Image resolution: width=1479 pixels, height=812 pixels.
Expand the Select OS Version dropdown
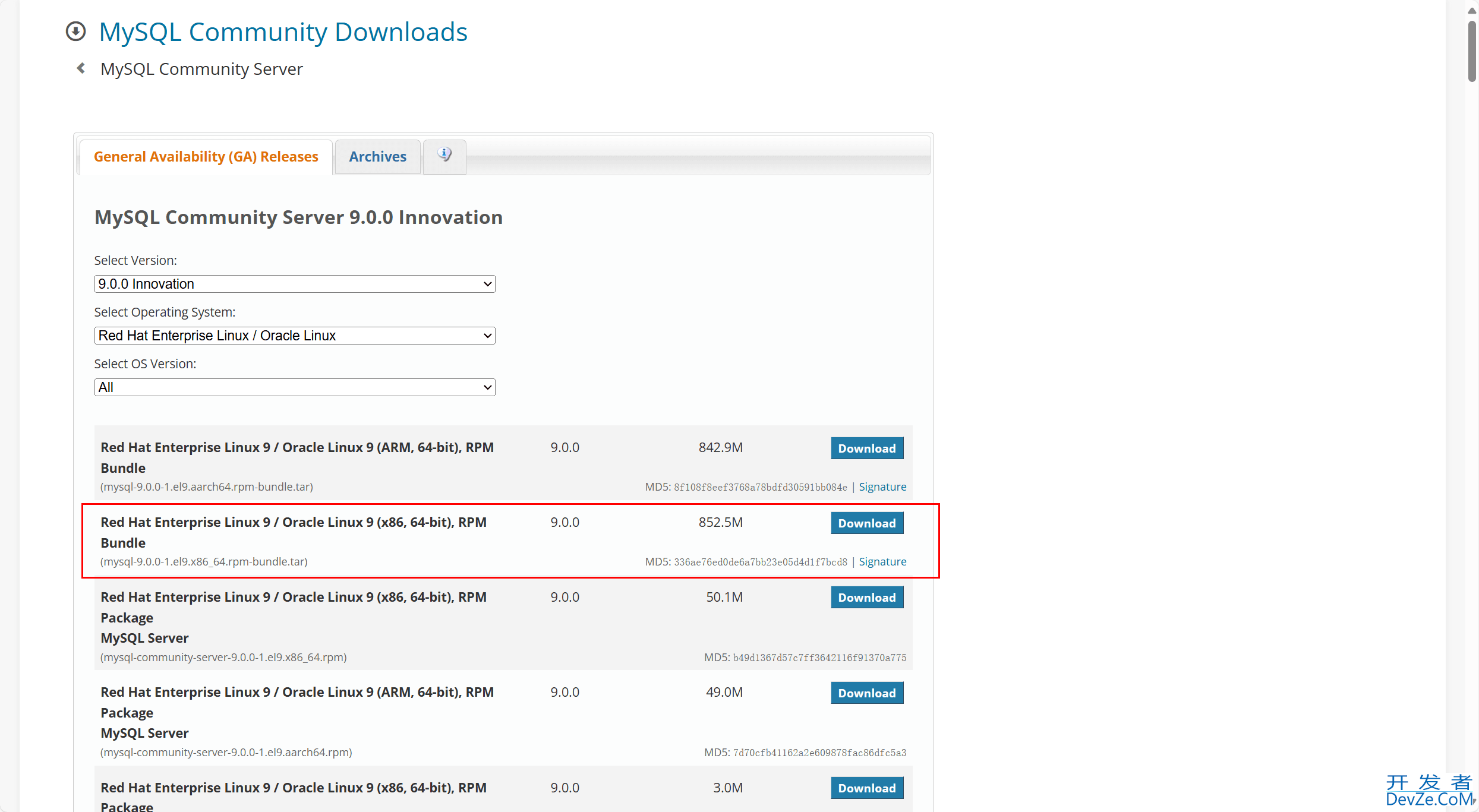(294, 387)
